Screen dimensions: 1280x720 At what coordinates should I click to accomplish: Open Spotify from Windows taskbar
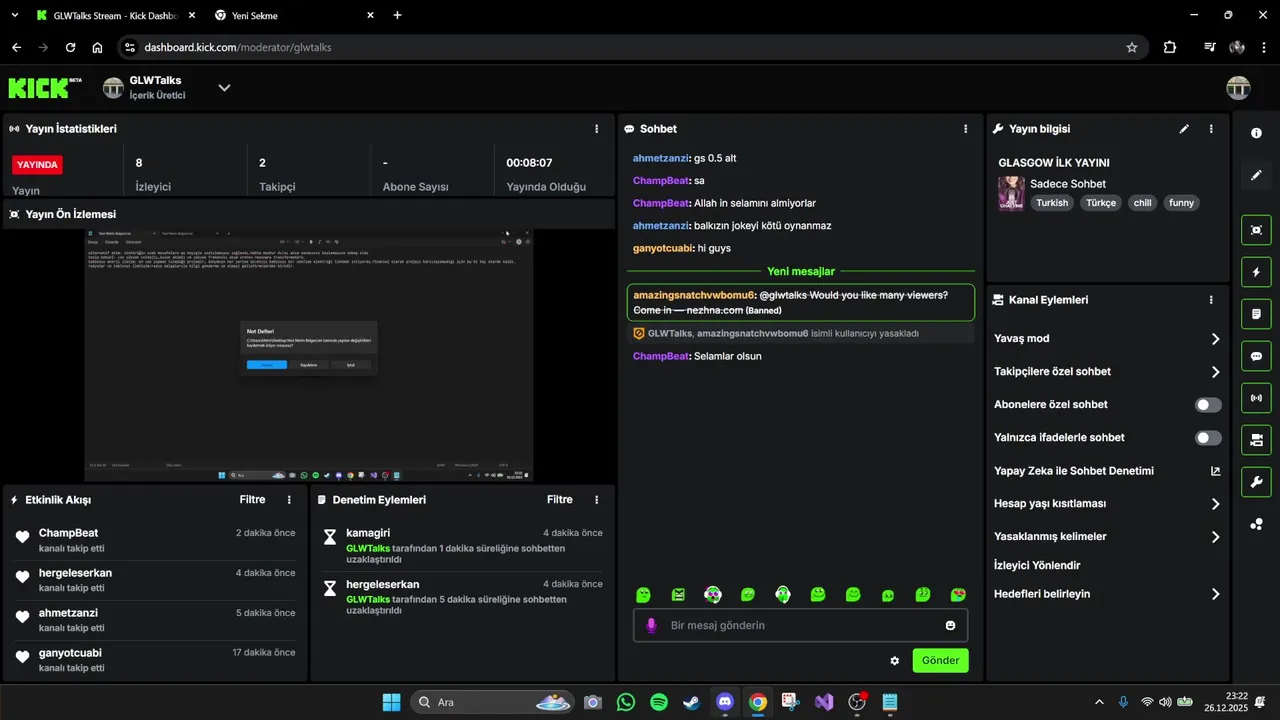click(658, 702)
